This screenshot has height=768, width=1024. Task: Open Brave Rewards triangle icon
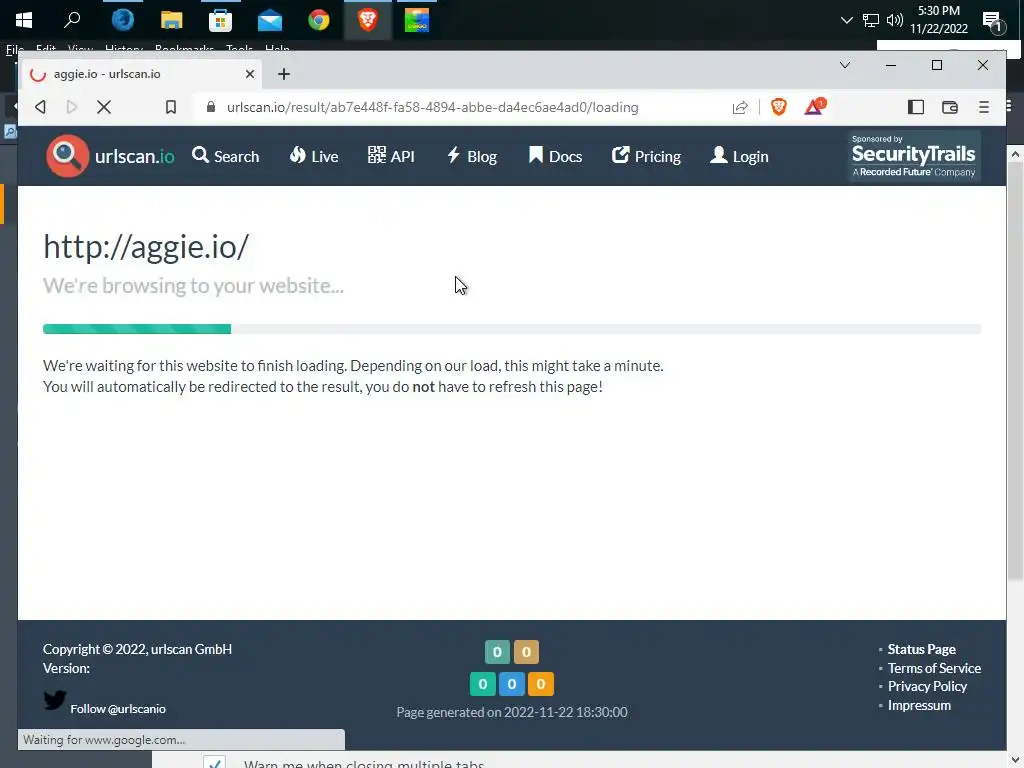tap(814, 106)
